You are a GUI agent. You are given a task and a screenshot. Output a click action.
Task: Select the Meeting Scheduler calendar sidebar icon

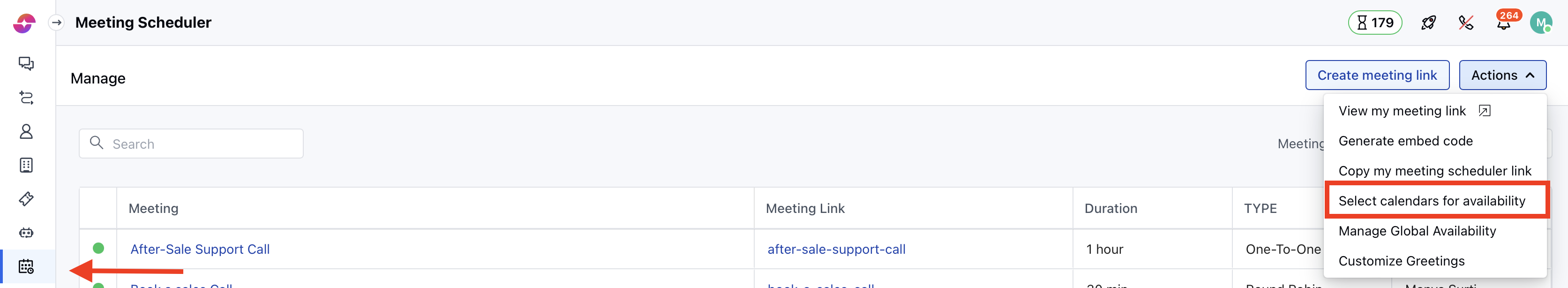[x=26, y=267]
